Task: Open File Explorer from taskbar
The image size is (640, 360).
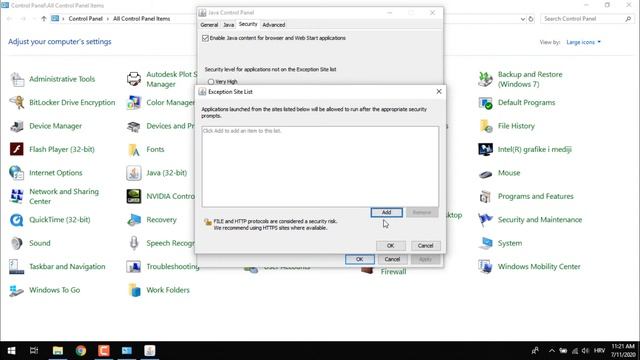Action: [x=58, y=351]
